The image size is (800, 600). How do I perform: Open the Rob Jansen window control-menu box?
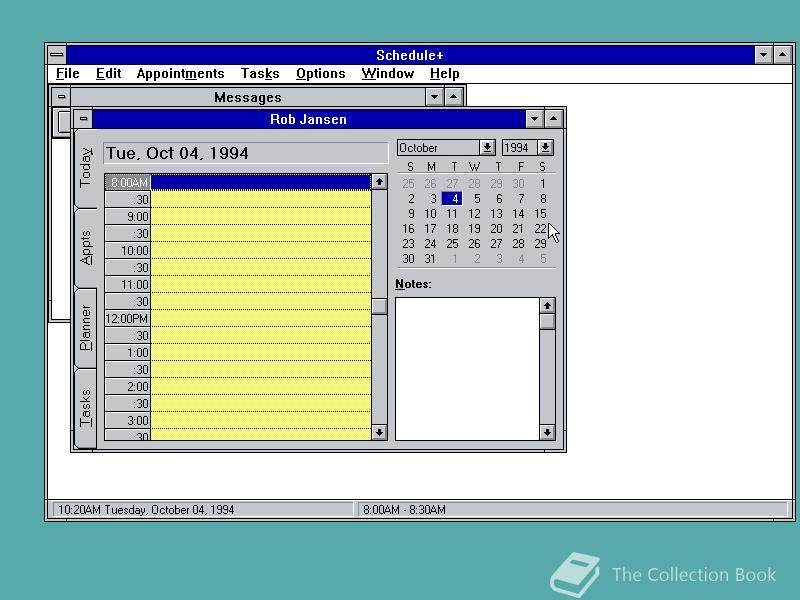(x=83, y=118)
